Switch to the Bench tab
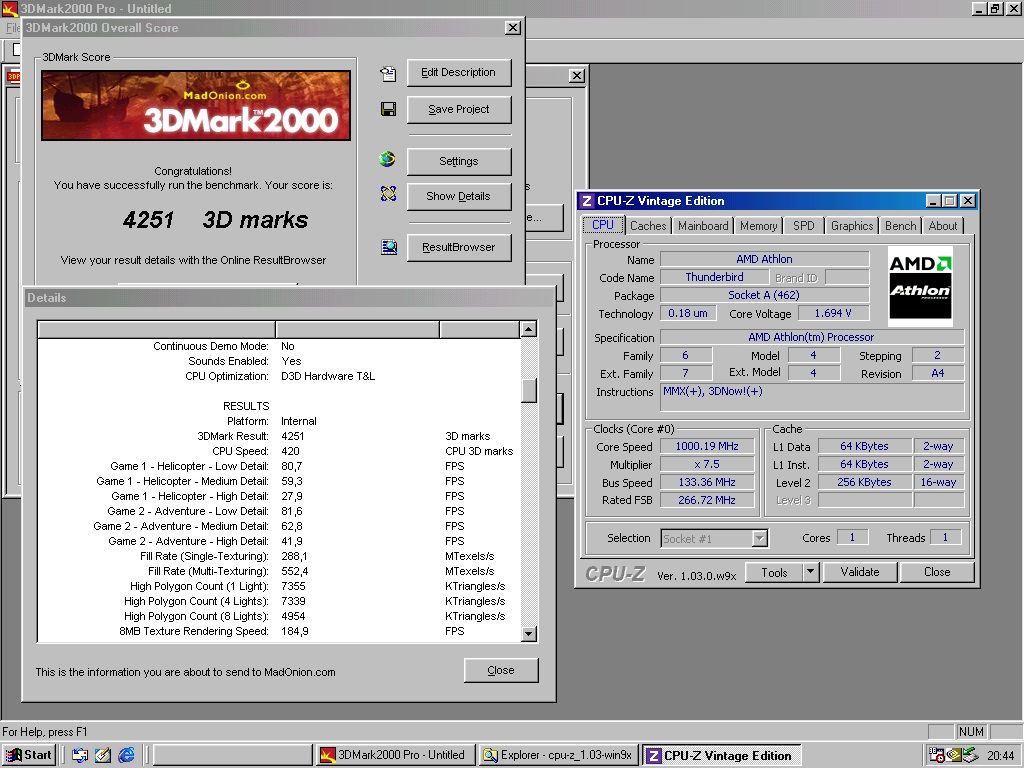 (901, 226)
